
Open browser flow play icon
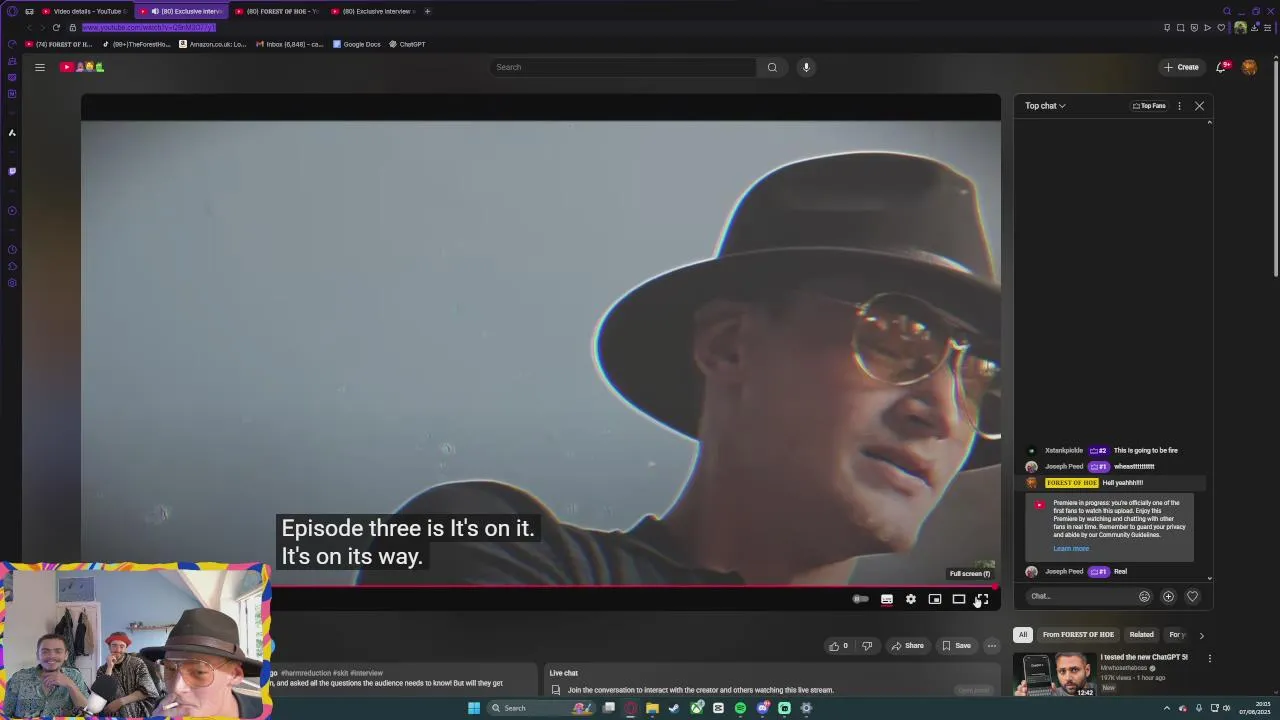tap(1208, 27)
